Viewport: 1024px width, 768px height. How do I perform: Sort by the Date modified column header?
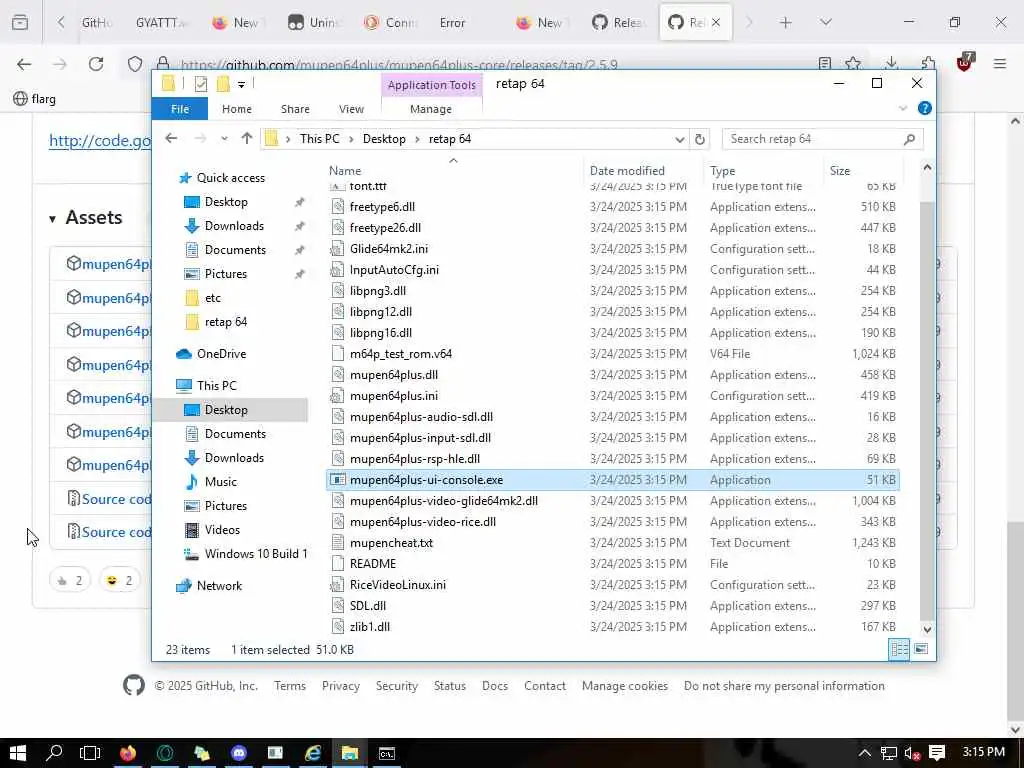pyautogui.click(x=627, y=170)
